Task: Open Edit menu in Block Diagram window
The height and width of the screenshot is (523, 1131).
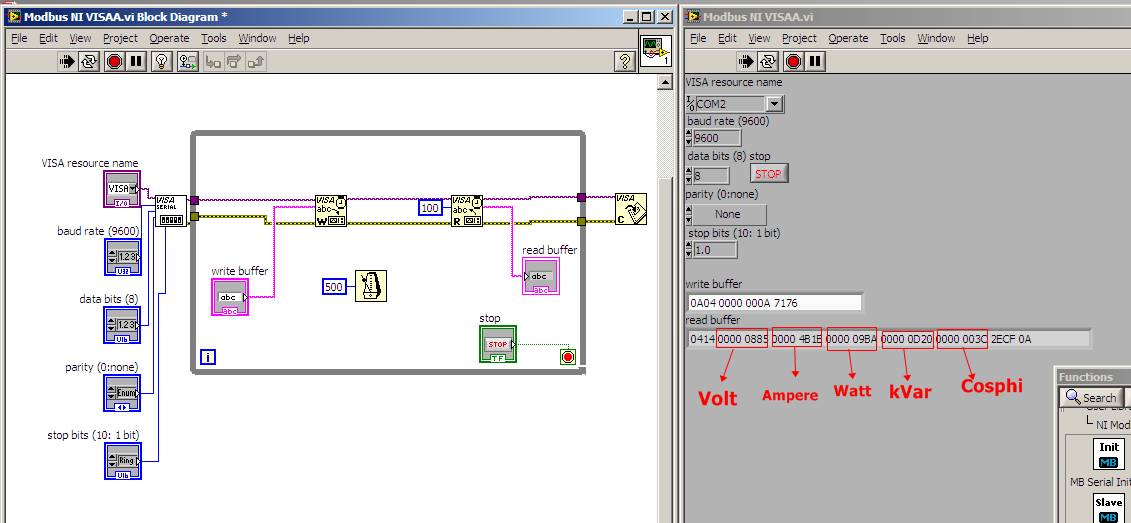Action: 48,38
